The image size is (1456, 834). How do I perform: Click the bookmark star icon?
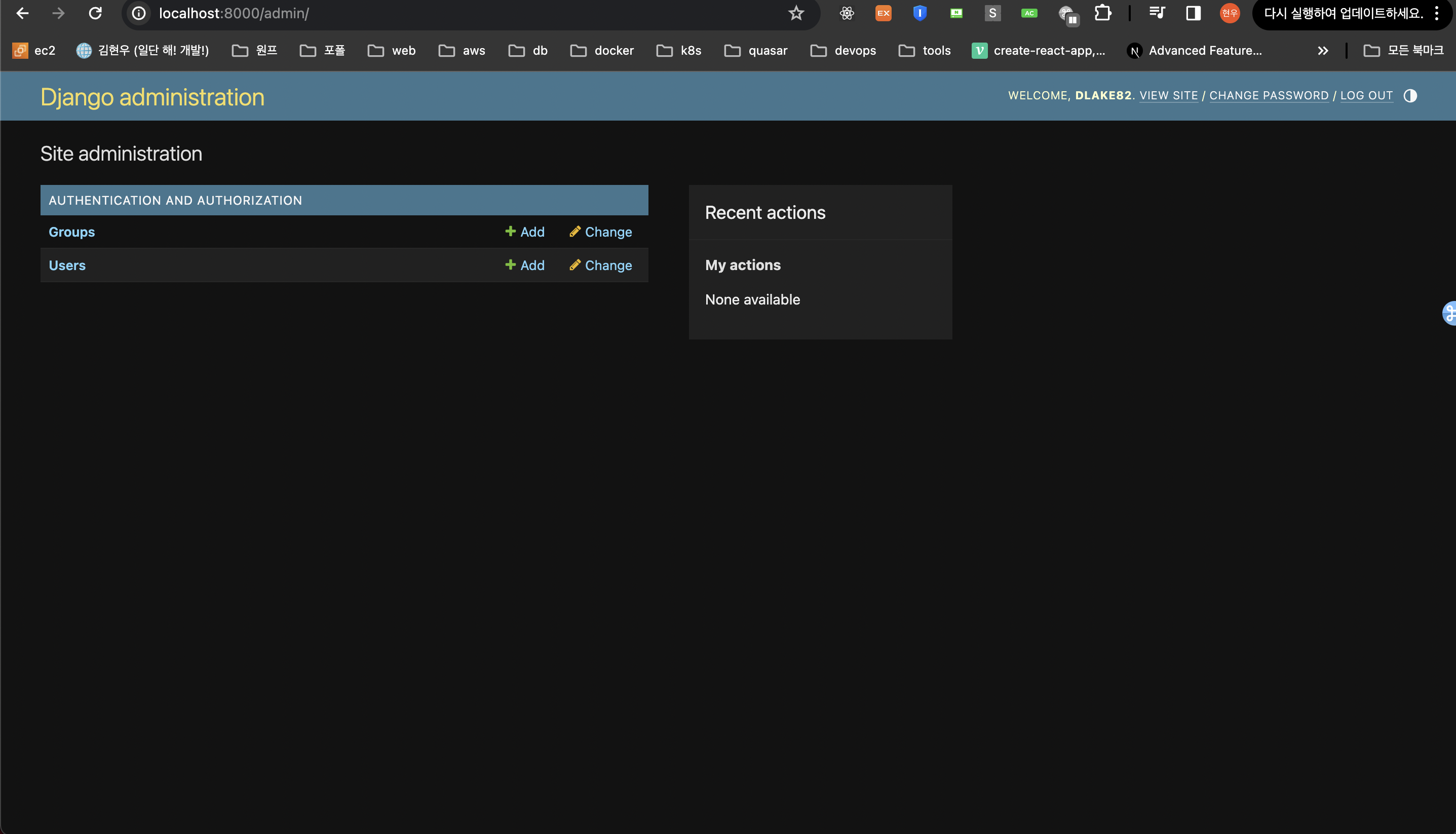(796, 13)
